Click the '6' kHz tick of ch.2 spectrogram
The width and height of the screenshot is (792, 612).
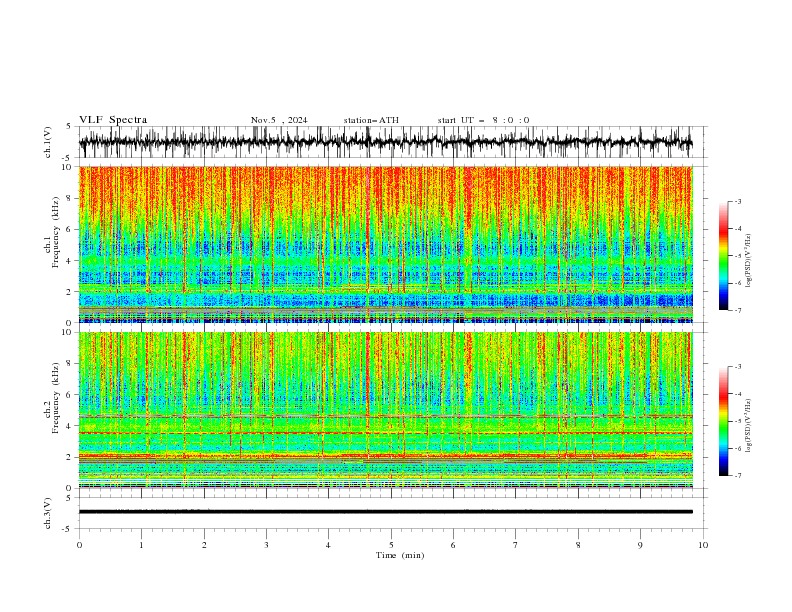pos(70,394)
